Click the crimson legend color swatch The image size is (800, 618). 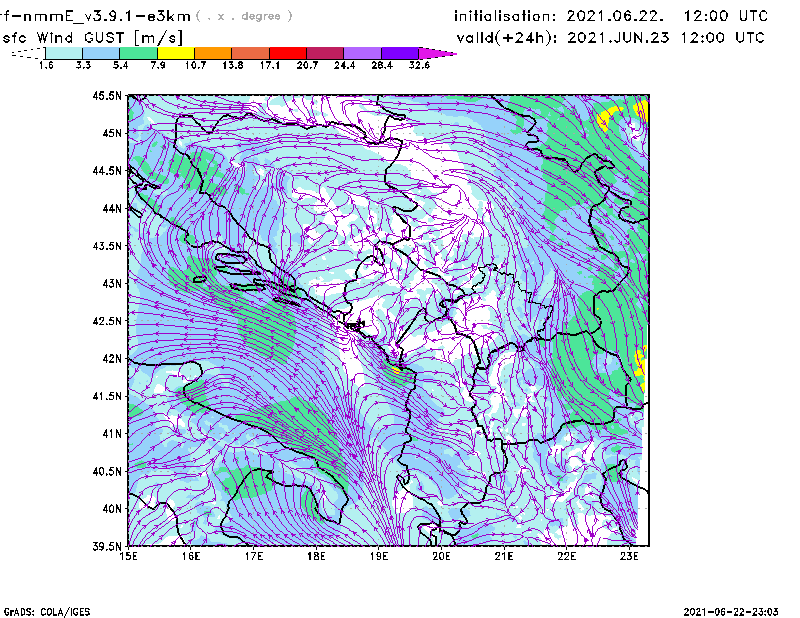coord(325,53)
